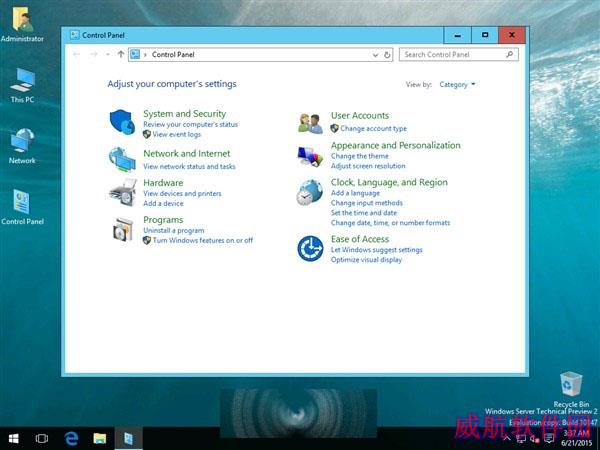
Task: Click the Control Panel breadcrumb in address bar
Action: 173,54
